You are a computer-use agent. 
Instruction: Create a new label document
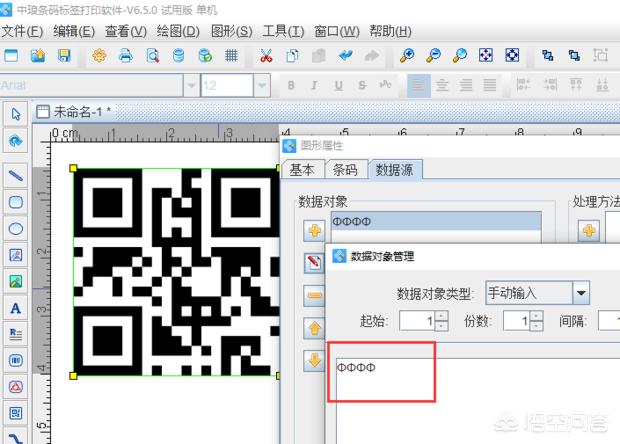pos(11,55)
